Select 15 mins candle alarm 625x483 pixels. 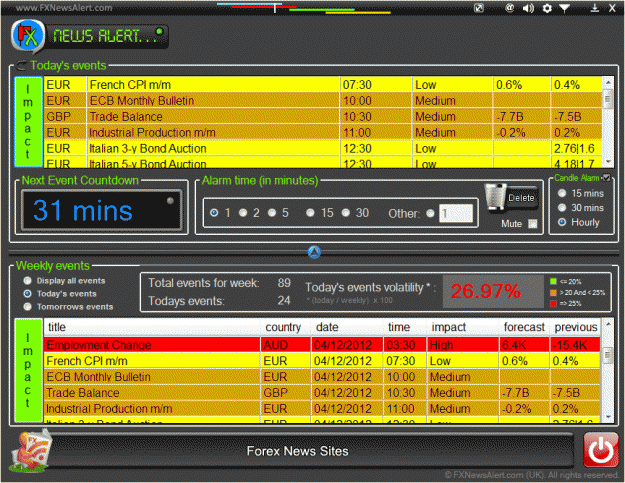point(562,193)
